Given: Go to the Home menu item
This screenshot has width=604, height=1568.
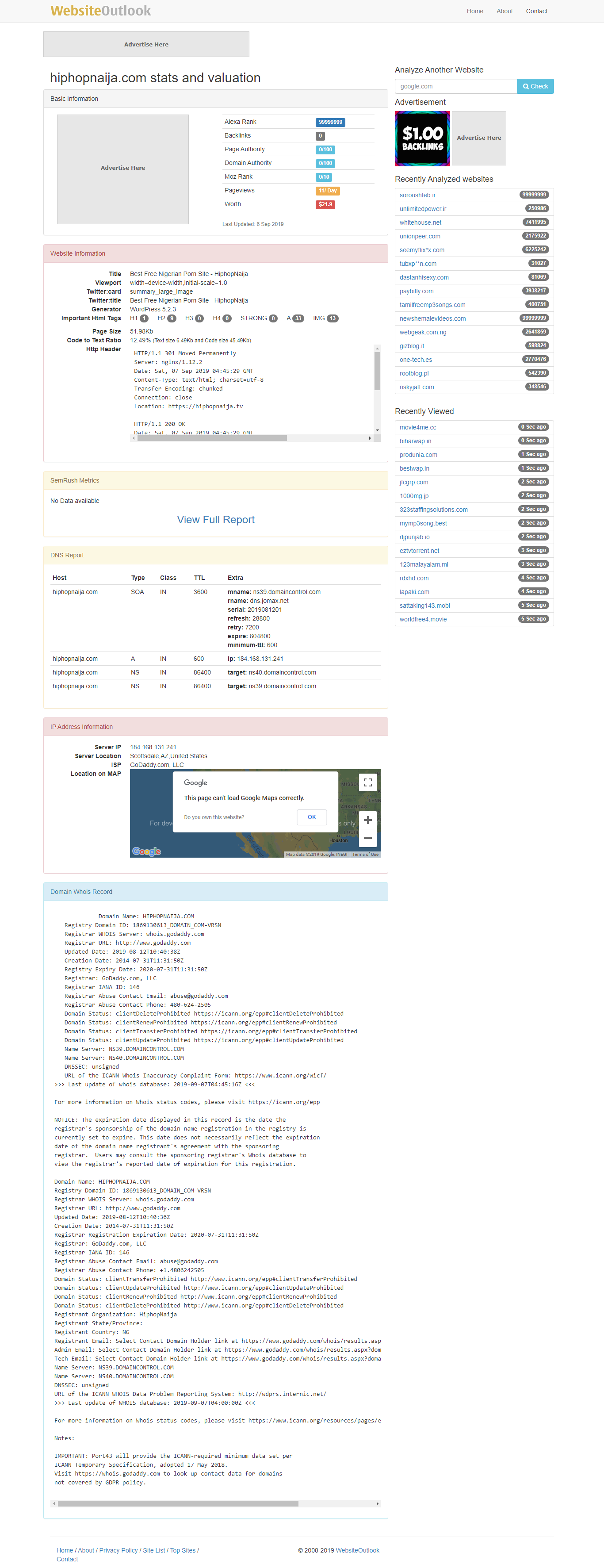Looking at the screenshot, I should (474, 11).
